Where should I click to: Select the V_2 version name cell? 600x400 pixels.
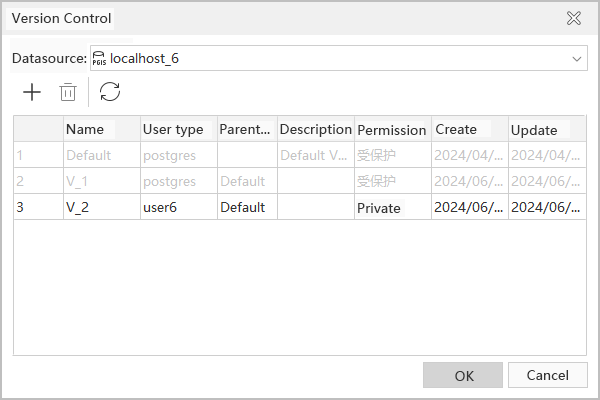click(100, 208)
